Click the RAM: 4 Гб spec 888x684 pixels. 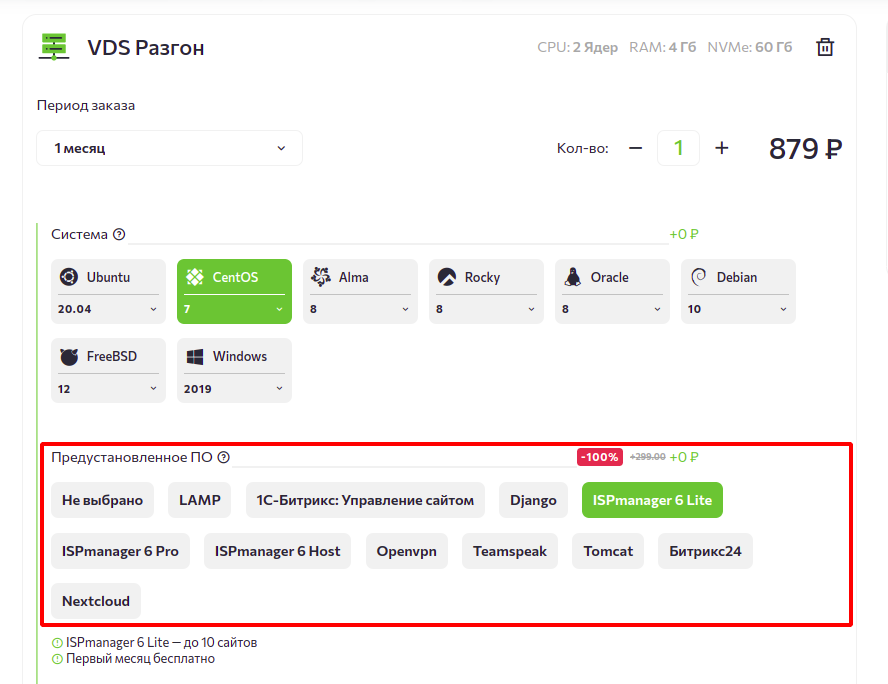point(663,47)
